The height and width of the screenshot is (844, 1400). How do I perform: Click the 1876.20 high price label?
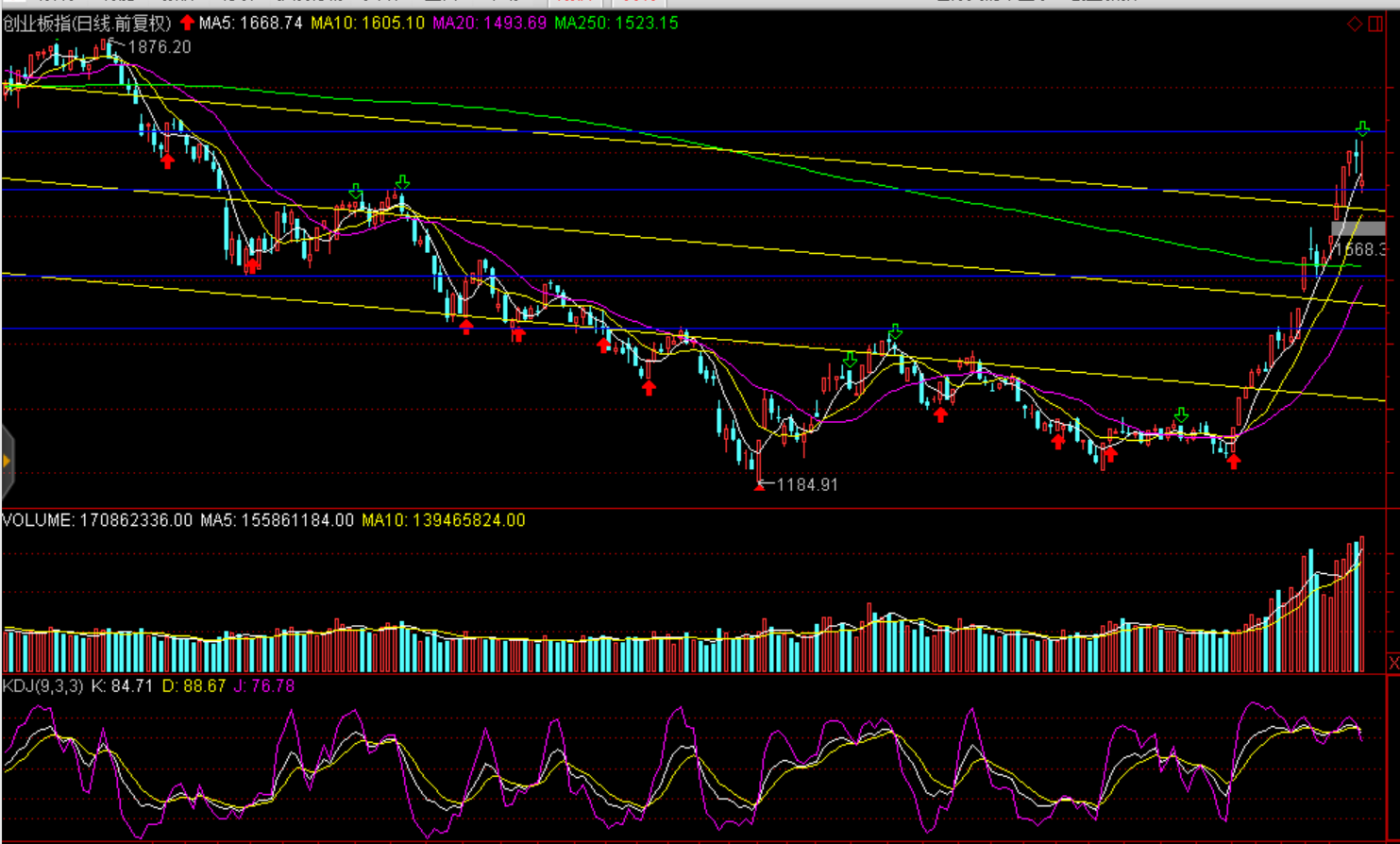coord(159,47)
